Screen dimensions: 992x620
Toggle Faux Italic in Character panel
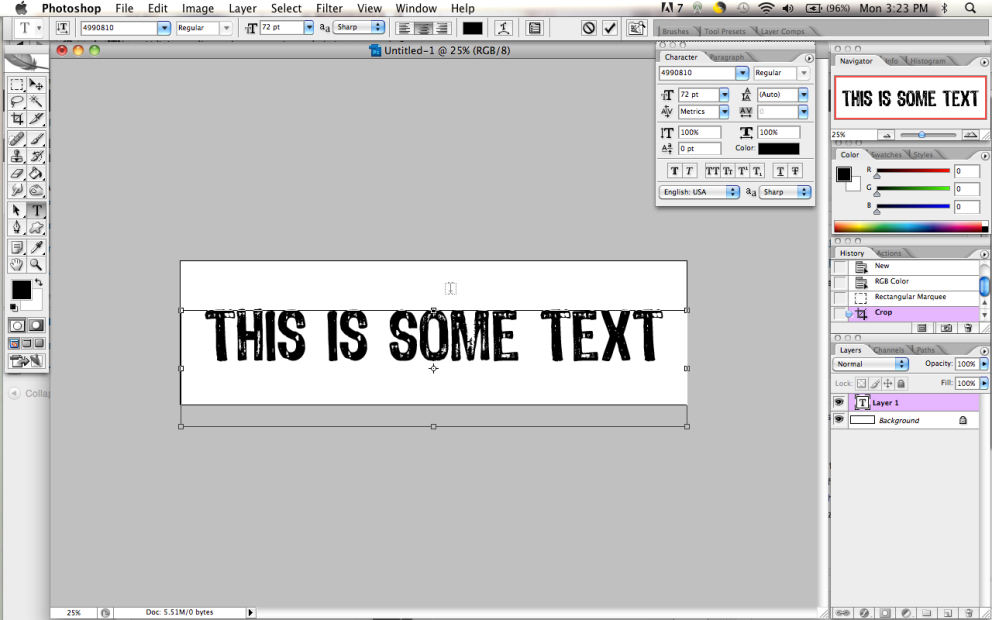point(689,171)
